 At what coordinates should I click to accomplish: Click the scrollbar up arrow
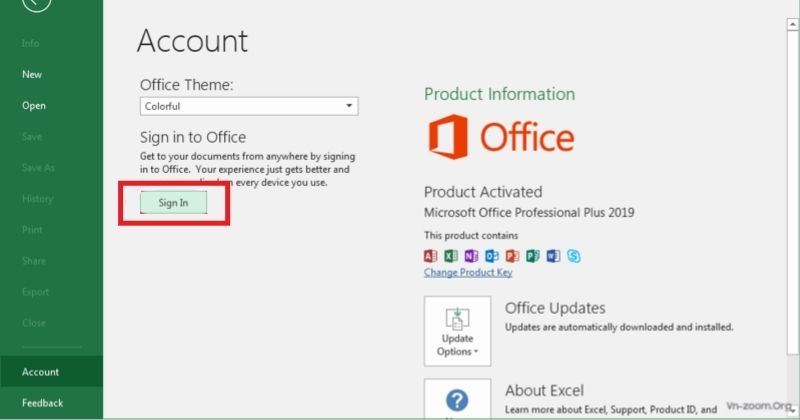(x=793, y=24)
